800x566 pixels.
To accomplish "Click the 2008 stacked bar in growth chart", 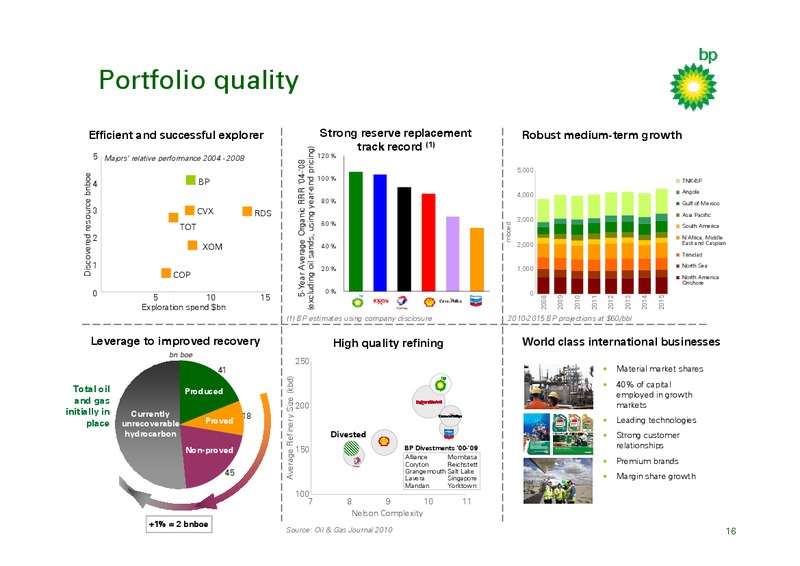I will 543,246.
